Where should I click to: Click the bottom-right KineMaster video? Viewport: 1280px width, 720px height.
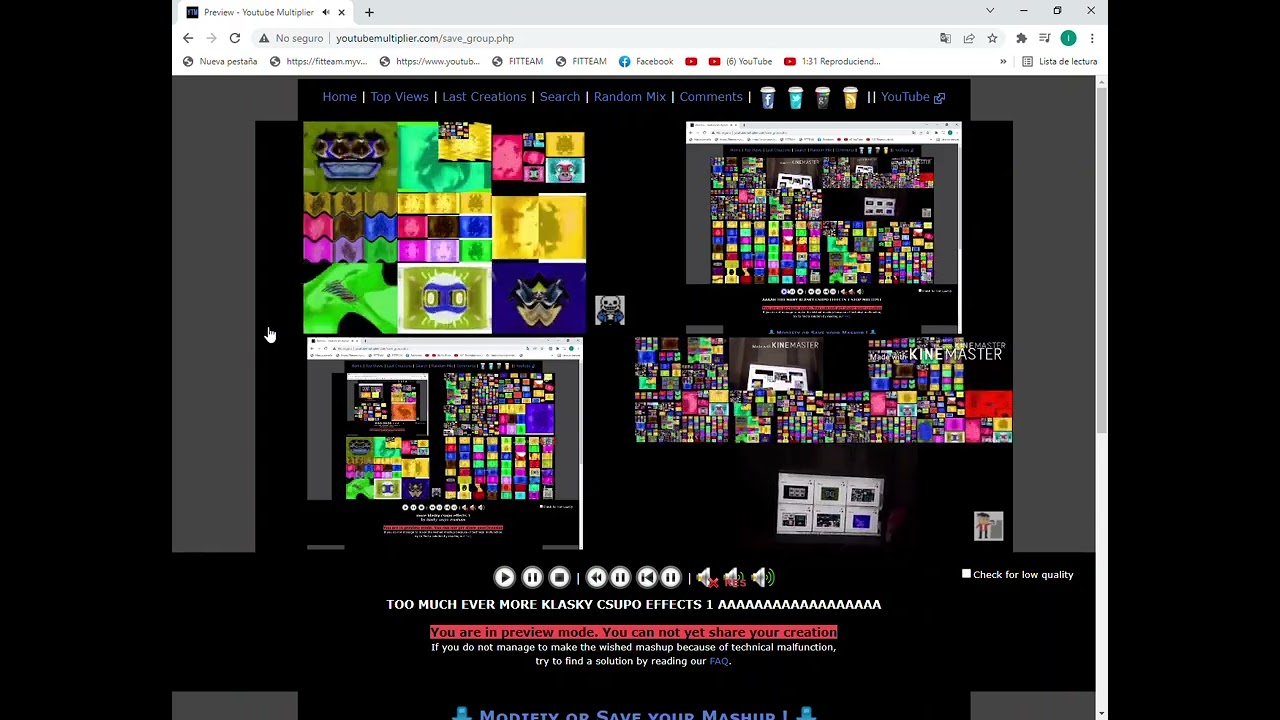(823, 443)
